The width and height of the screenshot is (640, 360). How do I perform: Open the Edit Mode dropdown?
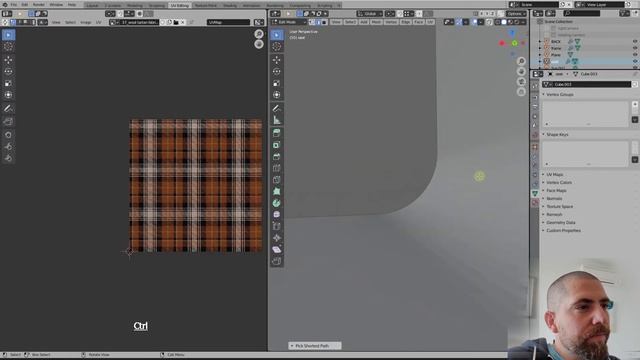pyautogui.click(x=289, y=22)
